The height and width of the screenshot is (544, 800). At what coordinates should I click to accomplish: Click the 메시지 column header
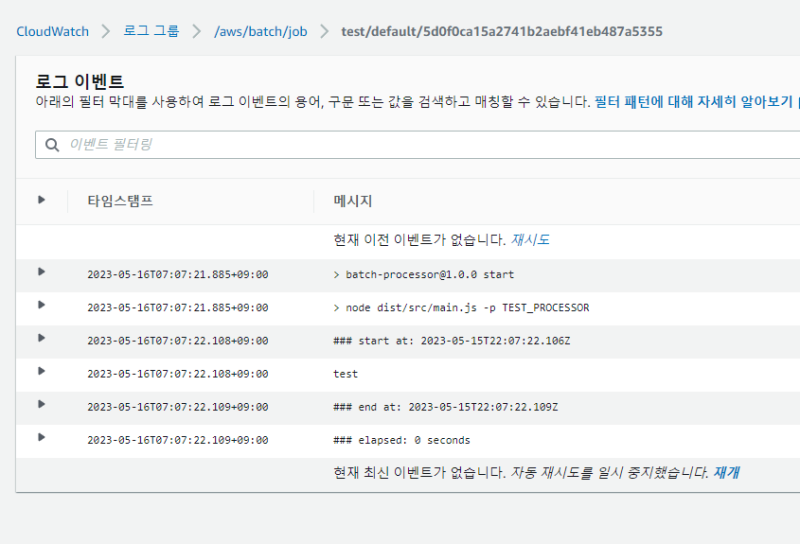click(x=353, y=201)
